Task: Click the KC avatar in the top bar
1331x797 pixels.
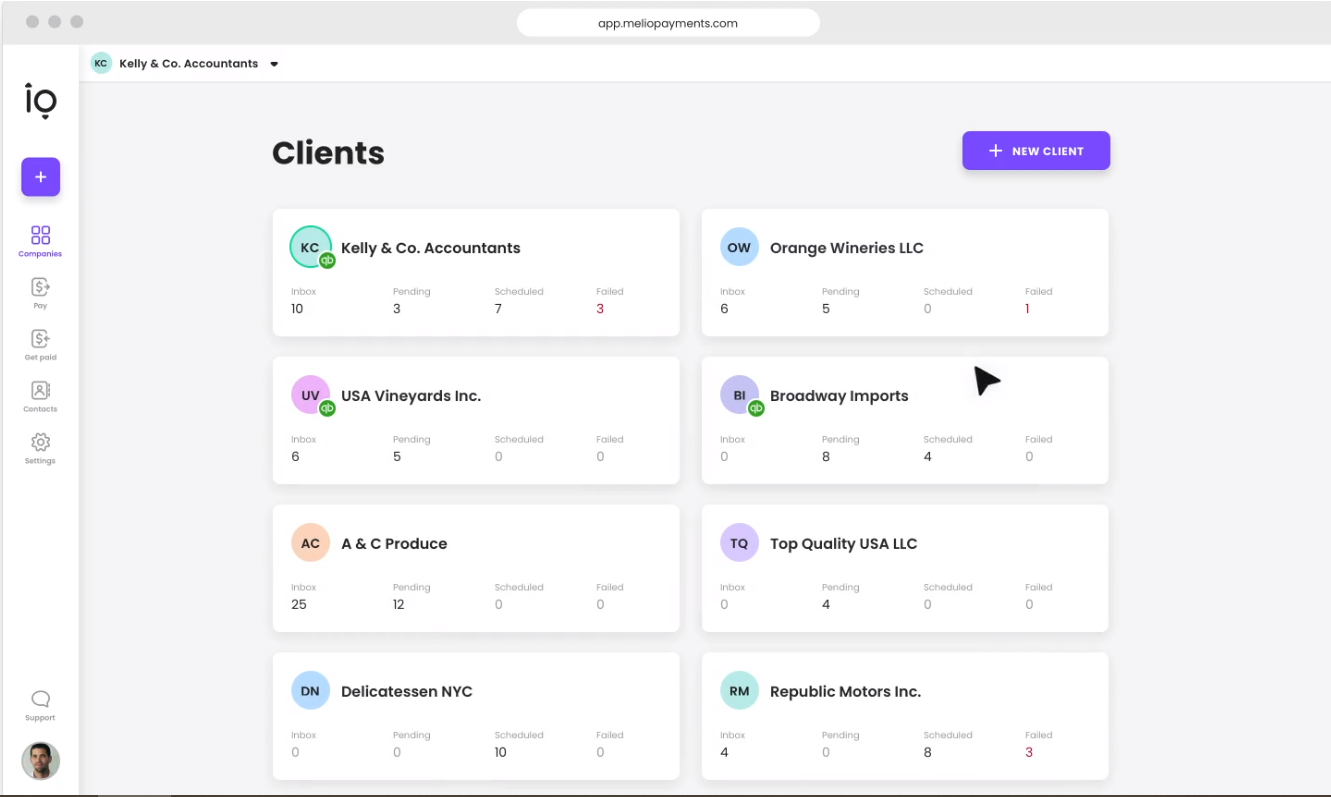Action: (x=101, y=63)
